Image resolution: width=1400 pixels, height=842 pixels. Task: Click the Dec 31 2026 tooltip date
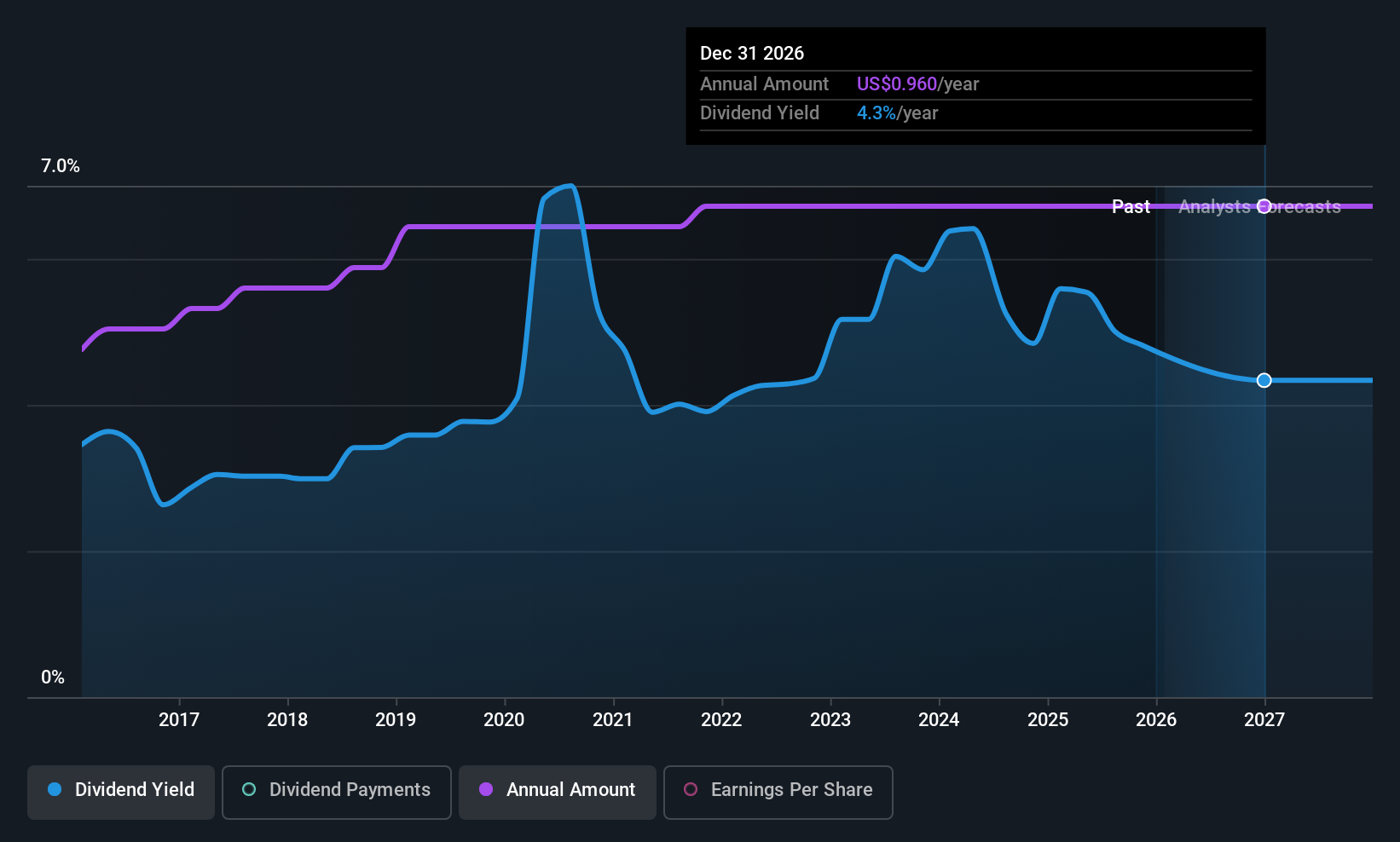pyautogui.click(x=752, y=54)
